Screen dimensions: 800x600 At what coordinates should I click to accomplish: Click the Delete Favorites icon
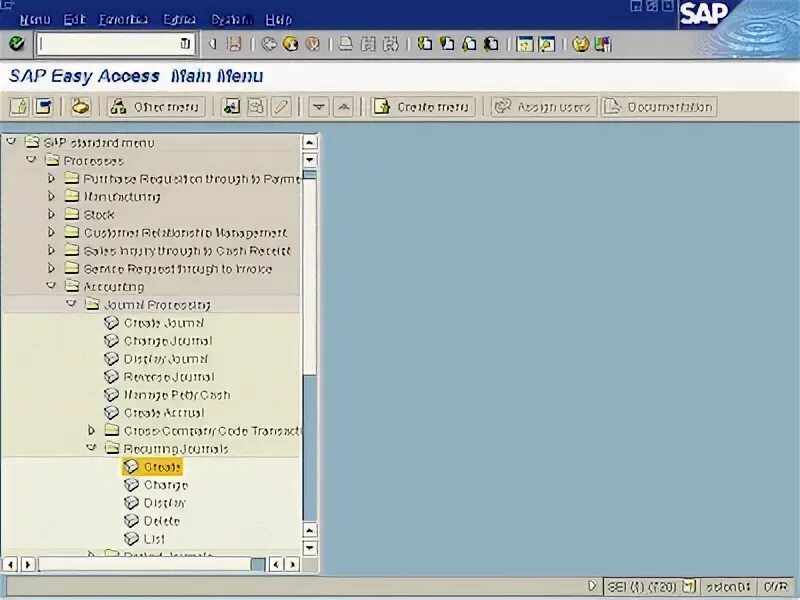tap(256, 107)
